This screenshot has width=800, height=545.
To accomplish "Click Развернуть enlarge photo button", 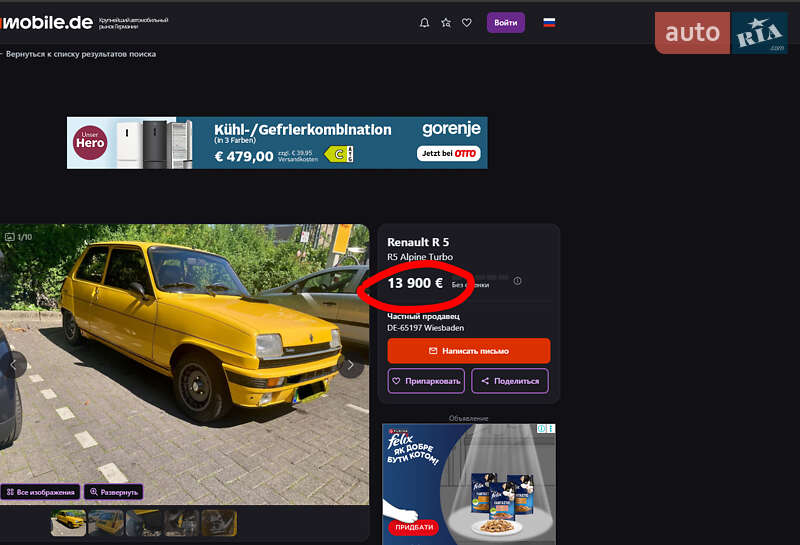I will (x=114, y=492).
